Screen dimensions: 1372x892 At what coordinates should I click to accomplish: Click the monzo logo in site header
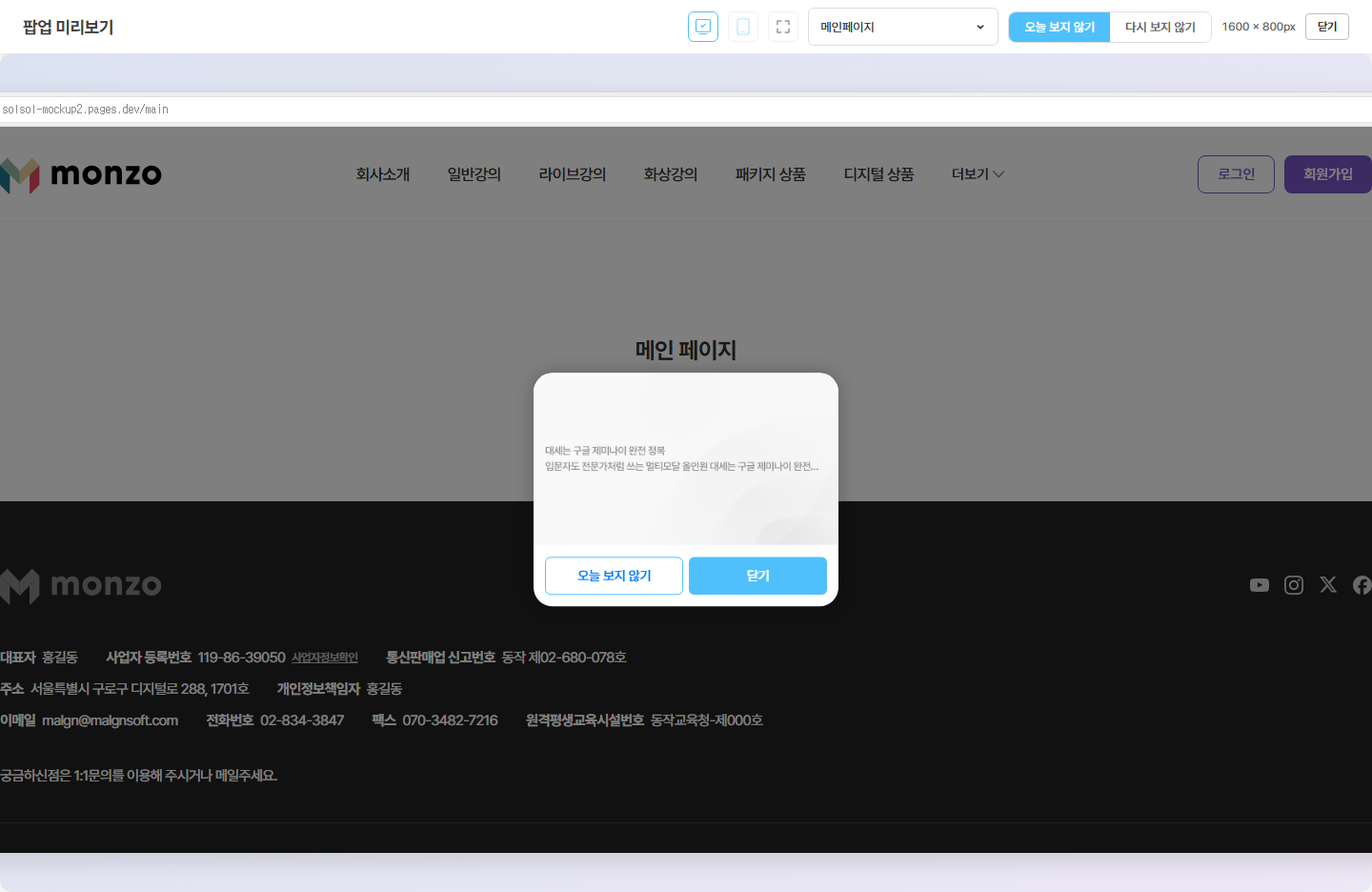click(81, 174)
